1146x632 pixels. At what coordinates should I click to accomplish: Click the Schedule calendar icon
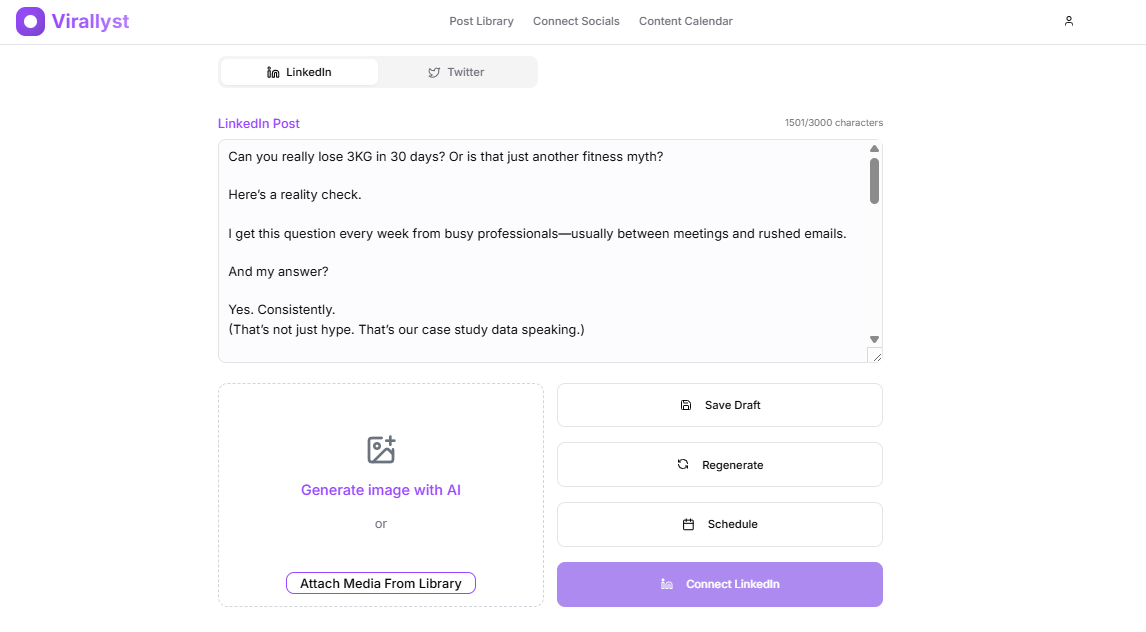pos(688,524)
